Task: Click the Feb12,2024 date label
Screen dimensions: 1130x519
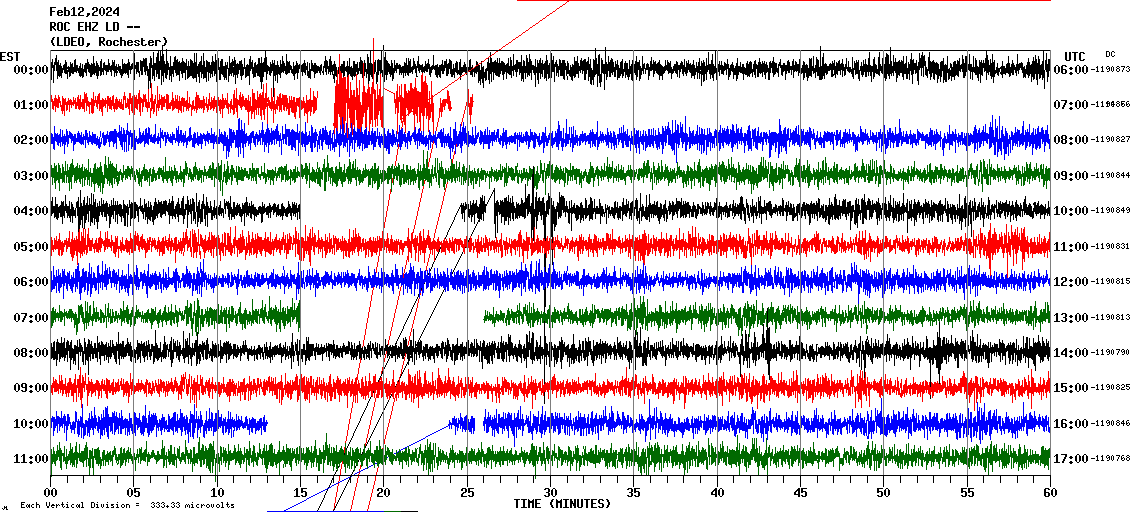Action: coord(83,12)
